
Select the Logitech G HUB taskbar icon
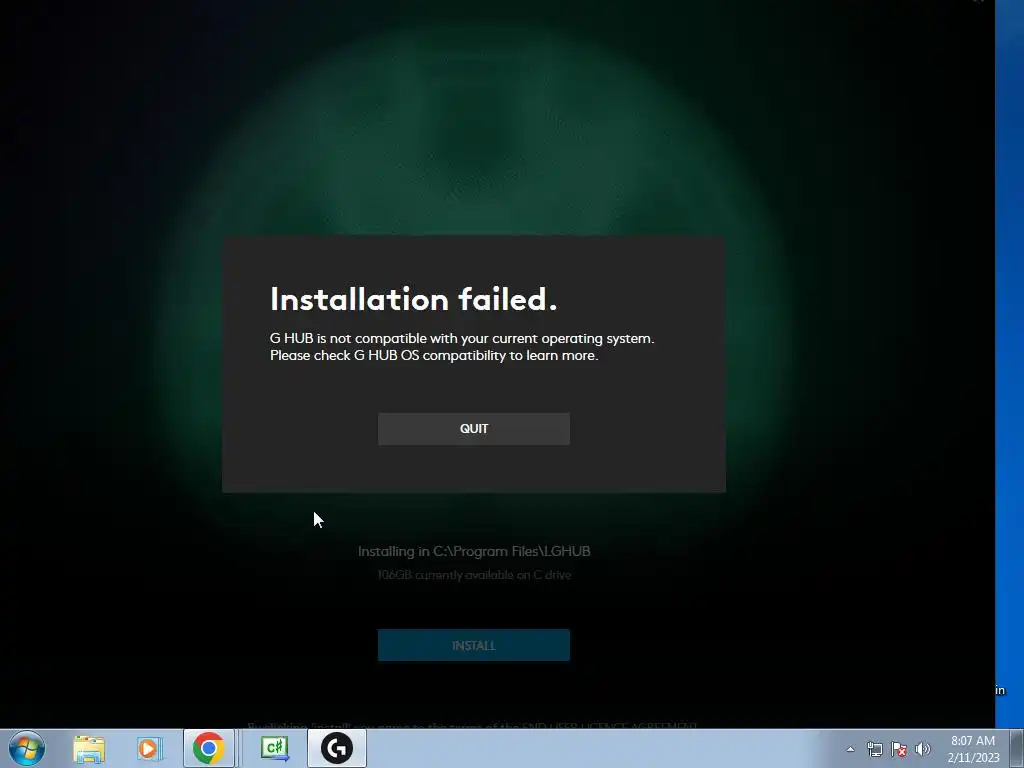click(337, 748)
